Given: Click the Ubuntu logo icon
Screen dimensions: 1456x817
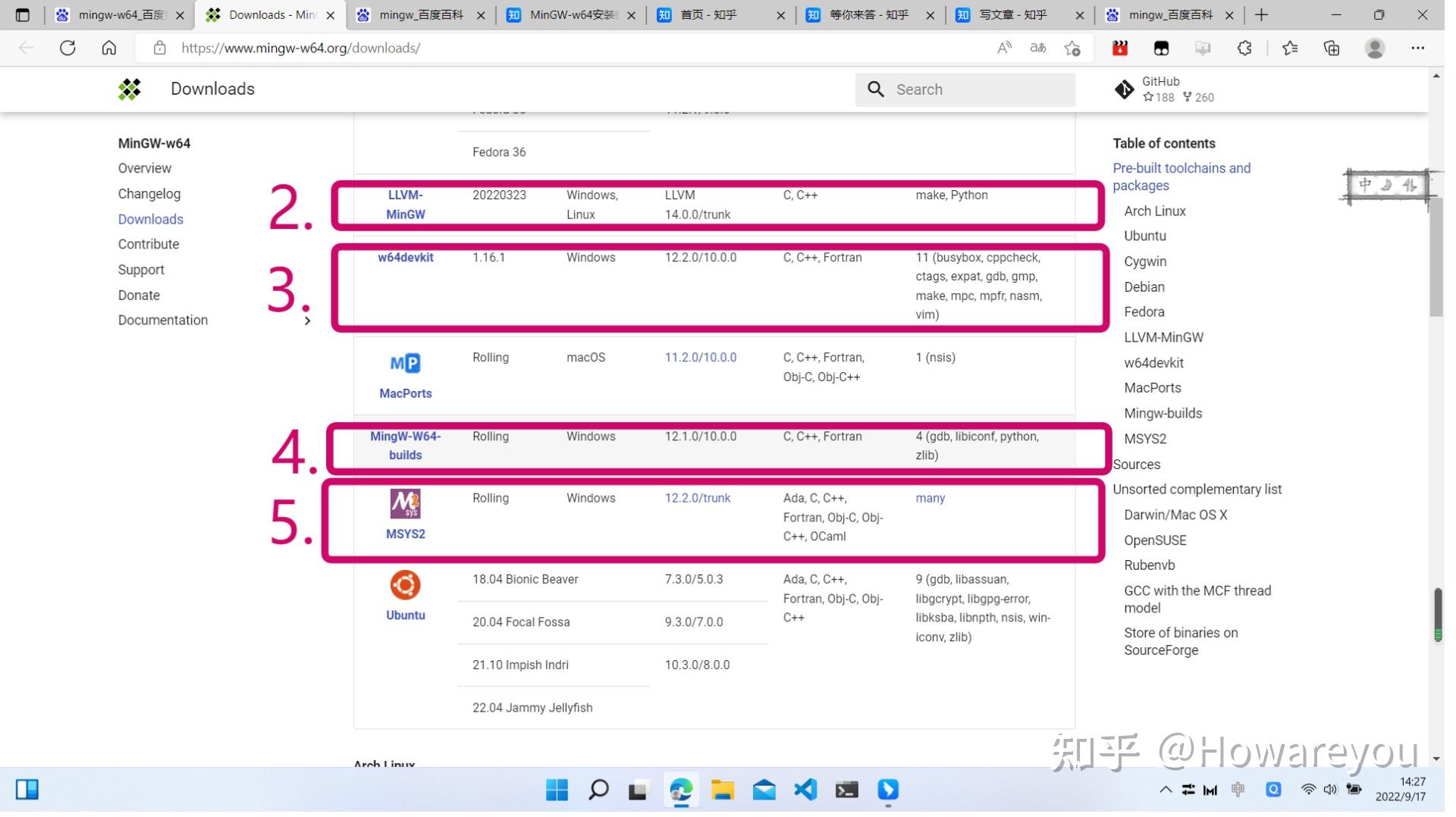Looking at the screenshot, I should coord(405,585).
